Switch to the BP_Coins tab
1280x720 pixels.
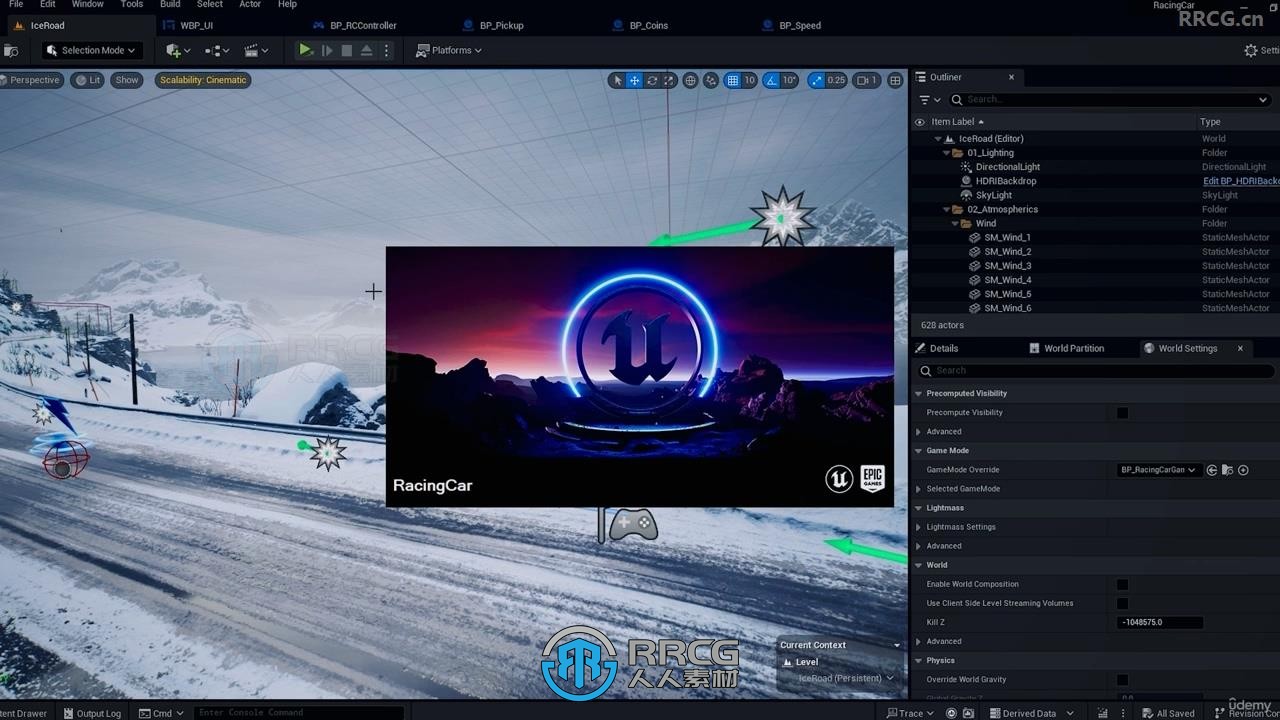point(648,25)
